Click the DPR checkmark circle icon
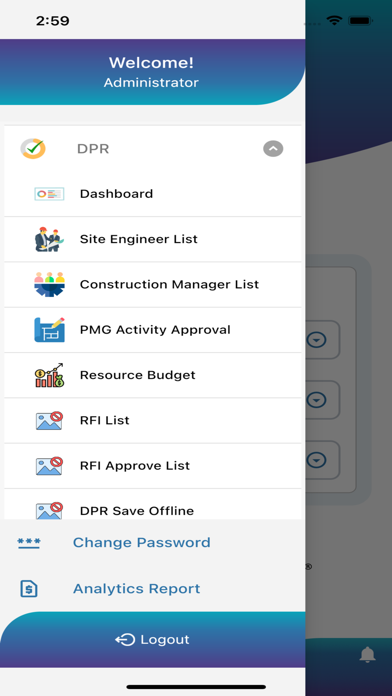 33,148
